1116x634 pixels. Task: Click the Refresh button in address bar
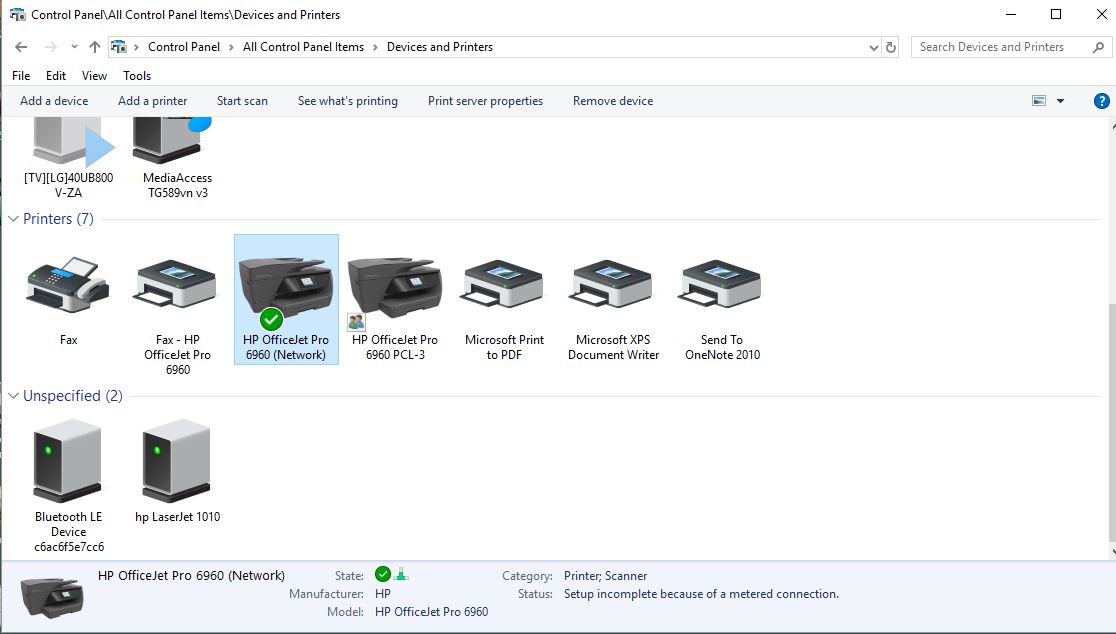coord(891,46)
